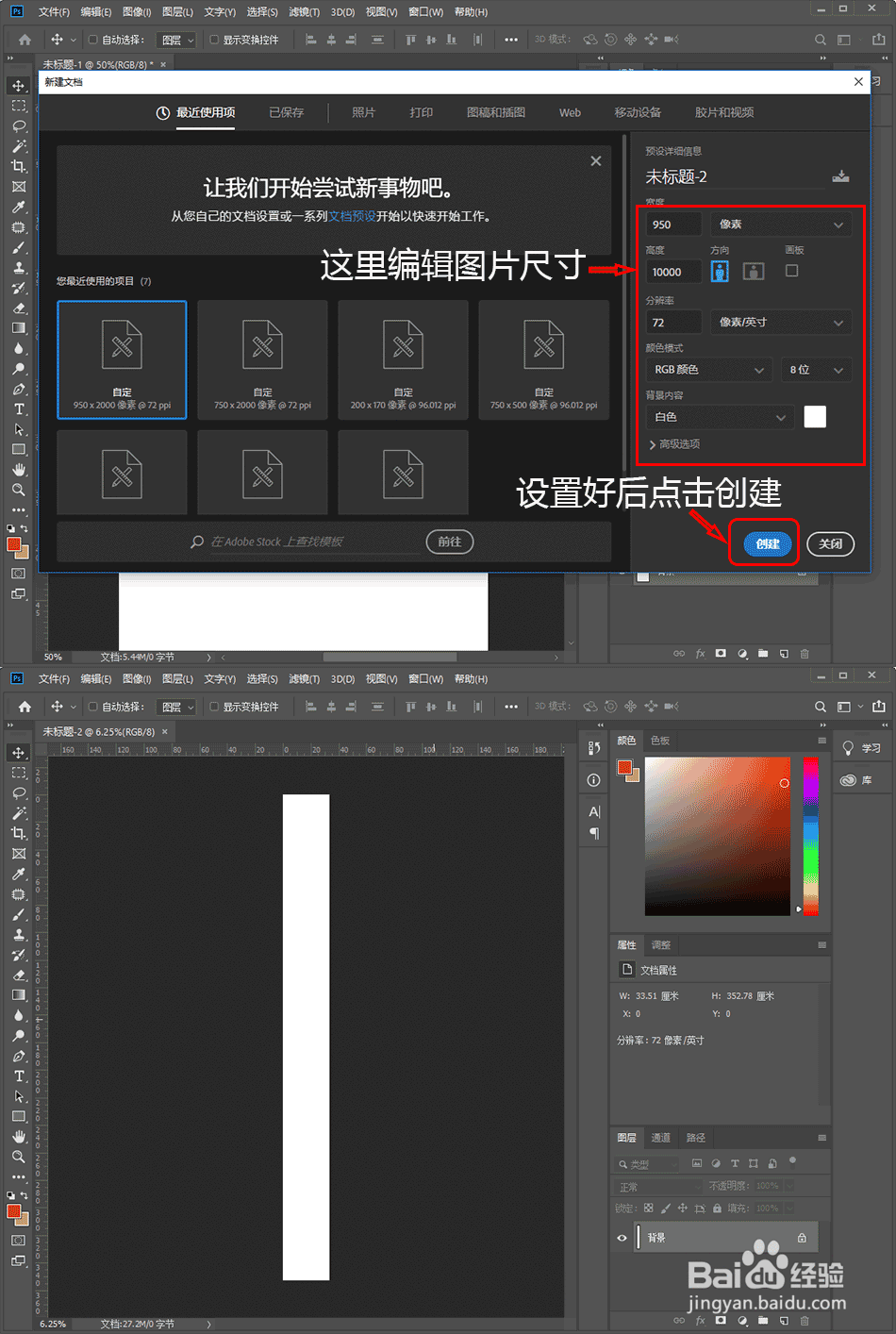Image resolution: width=896 pixels, height=1334 pixels.
Task: Select the Clone Stamp tool in the 未标题-2 window
Action: (x=19, y=935)
